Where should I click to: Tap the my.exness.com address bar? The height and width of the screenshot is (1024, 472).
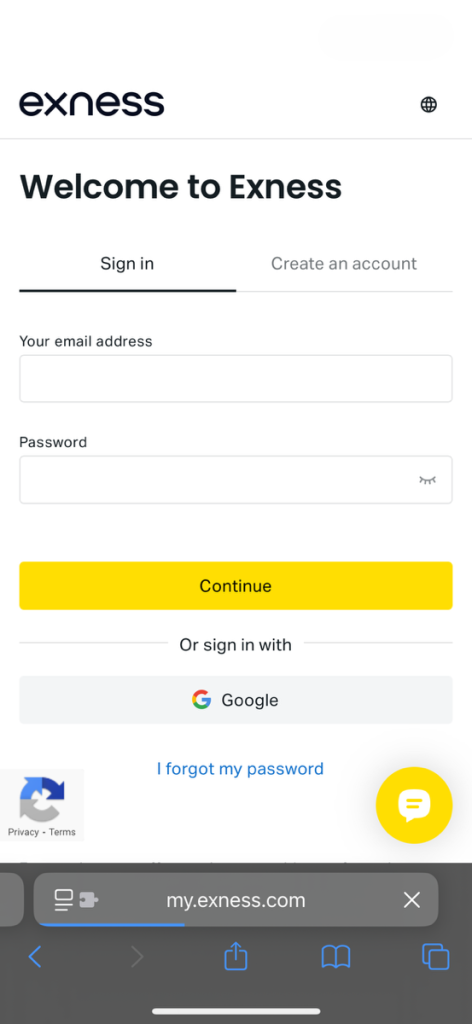pos(236,900)
